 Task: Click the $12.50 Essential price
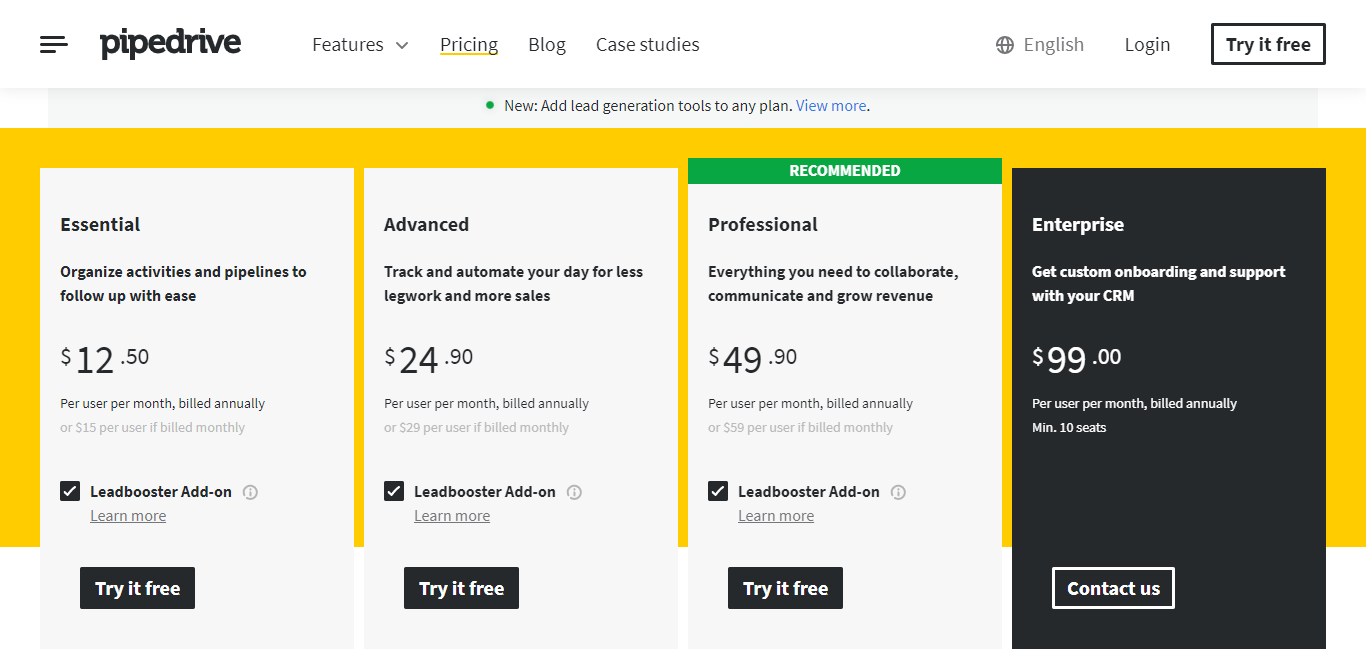(105, 359)
